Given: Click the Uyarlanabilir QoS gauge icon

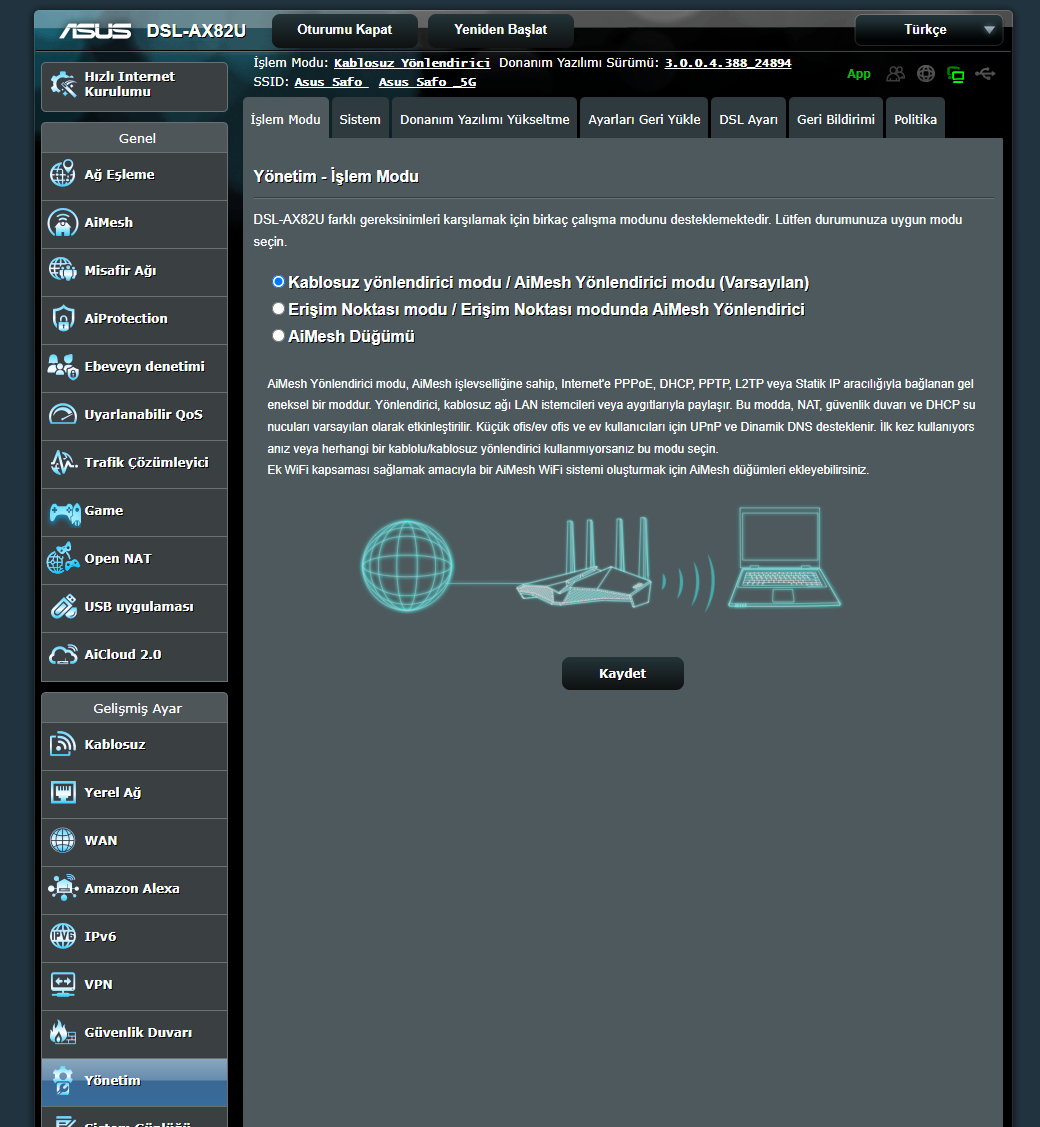Looking at the screenshot, I should [x=63, y=415].
